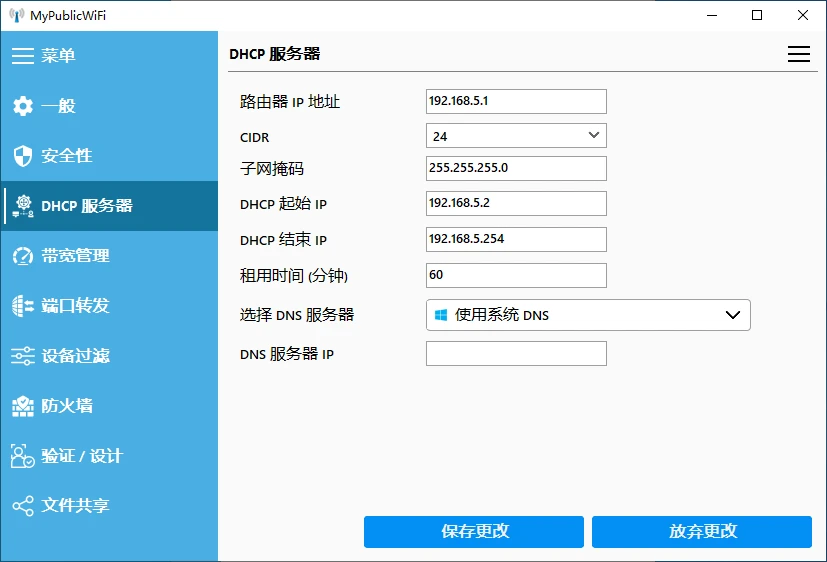Click the 防火墙 wall icon
The width and height of the screenshot is (827, 562).
23,406
